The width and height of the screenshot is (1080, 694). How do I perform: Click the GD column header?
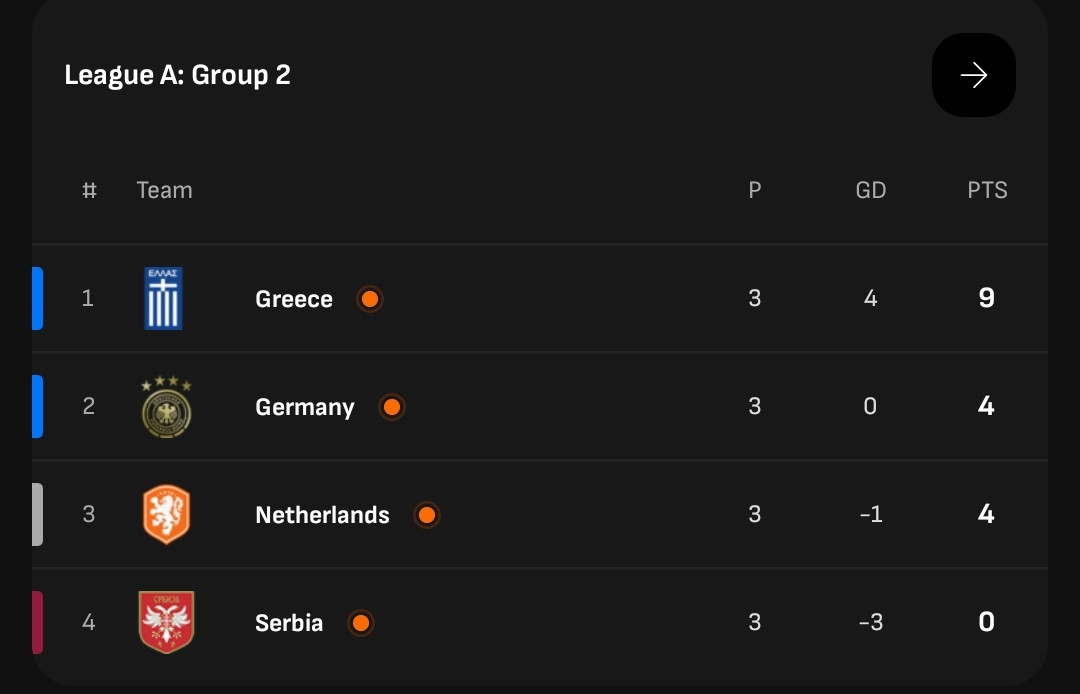871,190
